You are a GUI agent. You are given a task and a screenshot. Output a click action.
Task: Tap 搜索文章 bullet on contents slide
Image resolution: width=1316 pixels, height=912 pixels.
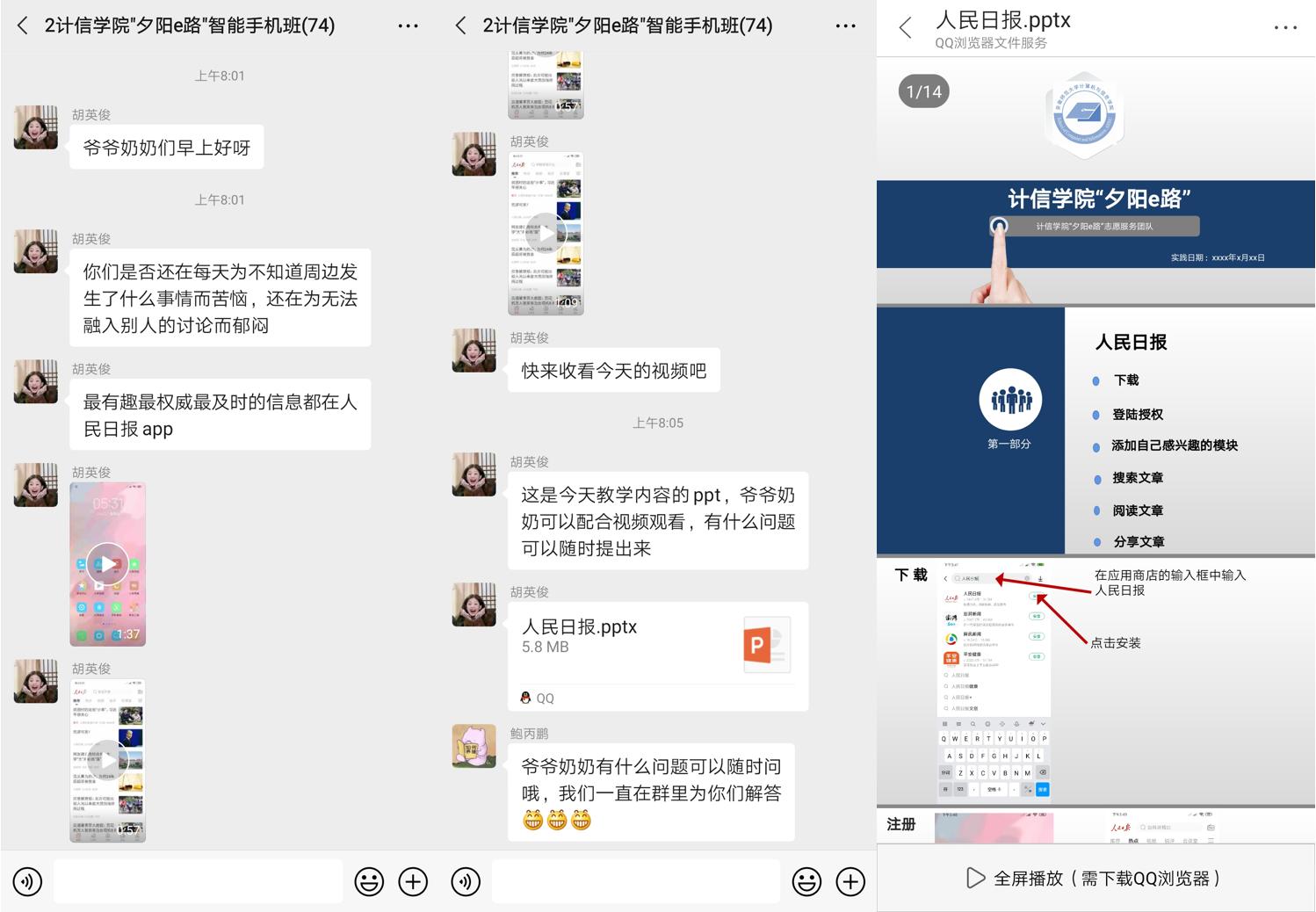tap(1138, 478)
